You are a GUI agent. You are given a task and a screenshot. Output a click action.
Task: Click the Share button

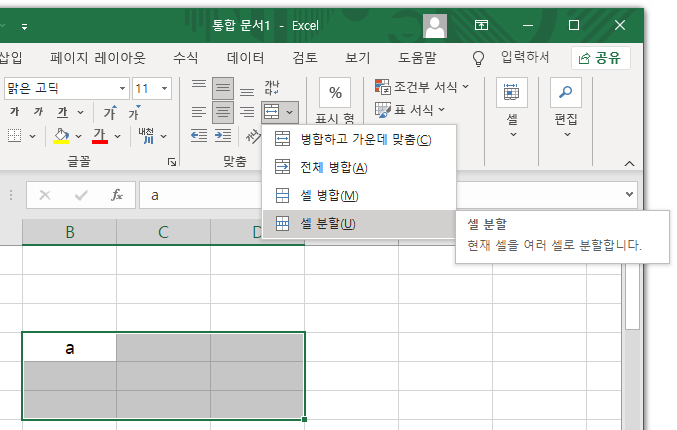[x=601, y=58]
